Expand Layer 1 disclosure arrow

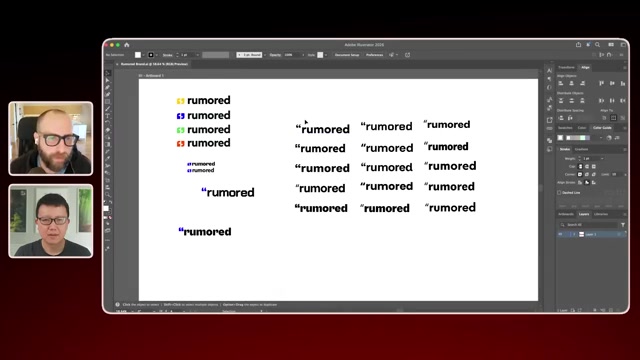(x=574, y=234)
